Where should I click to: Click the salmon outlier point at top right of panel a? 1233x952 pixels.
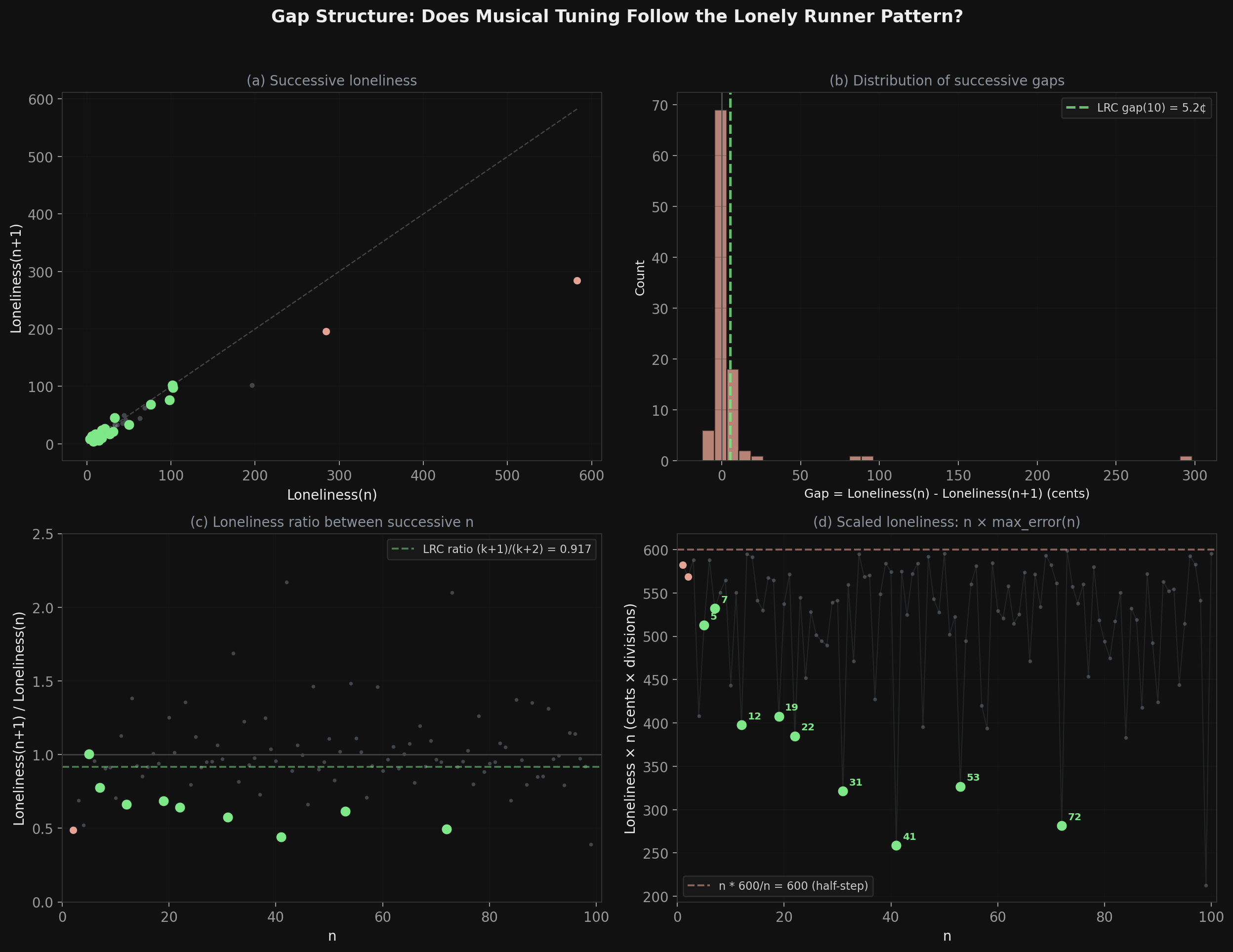click(577, 280)
